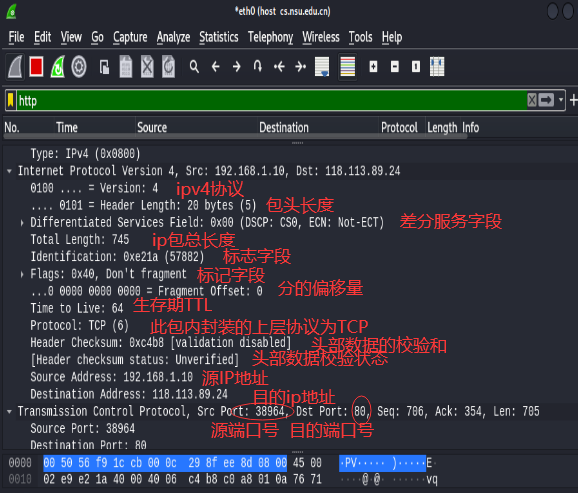Close the capture file with the X document icon

(x=147, y=67)
